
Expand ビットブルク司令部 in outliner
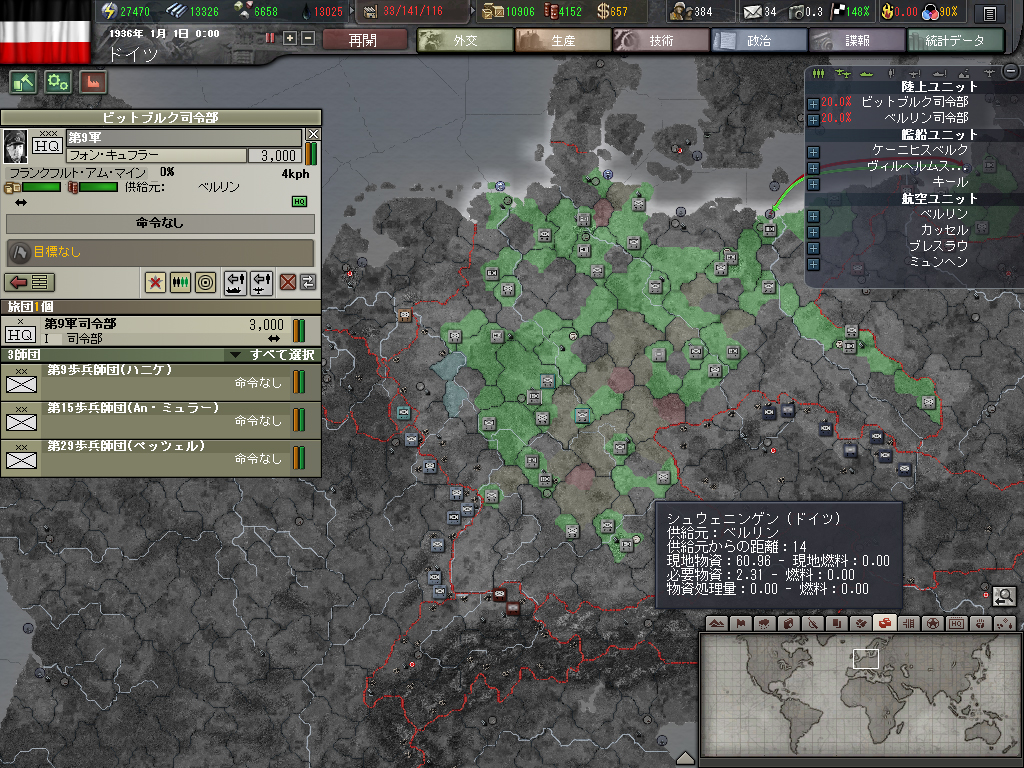813,104
